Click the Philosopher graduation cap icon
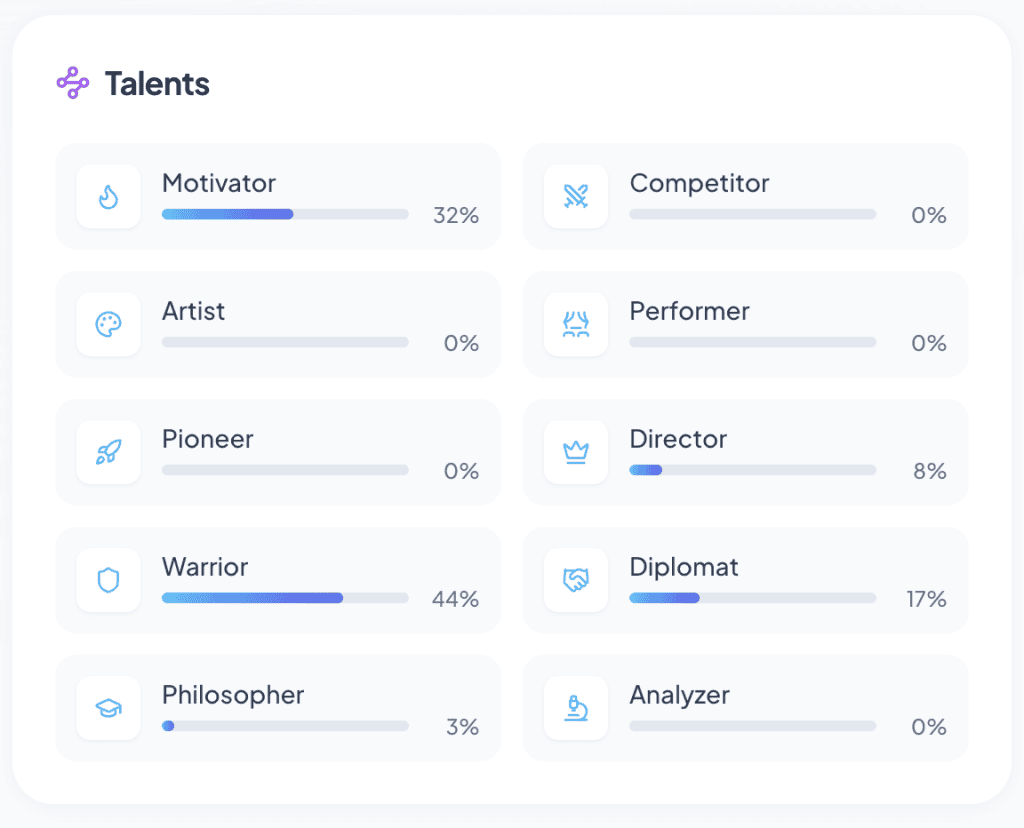 click(108, 708)
